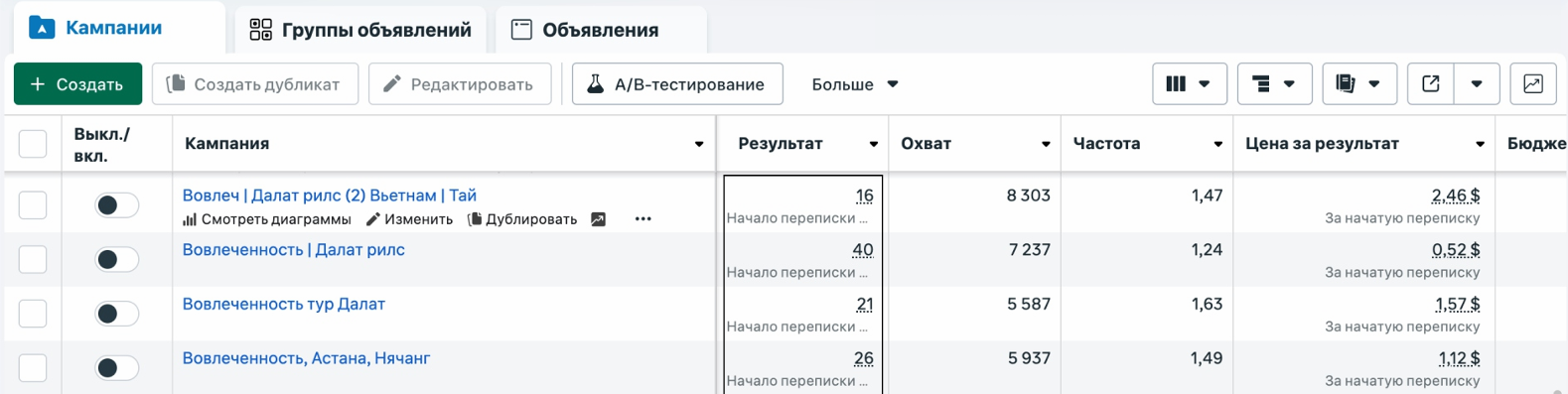The image size is (1568, 394).
Task: Click result value 40
Action: (863, 250)
